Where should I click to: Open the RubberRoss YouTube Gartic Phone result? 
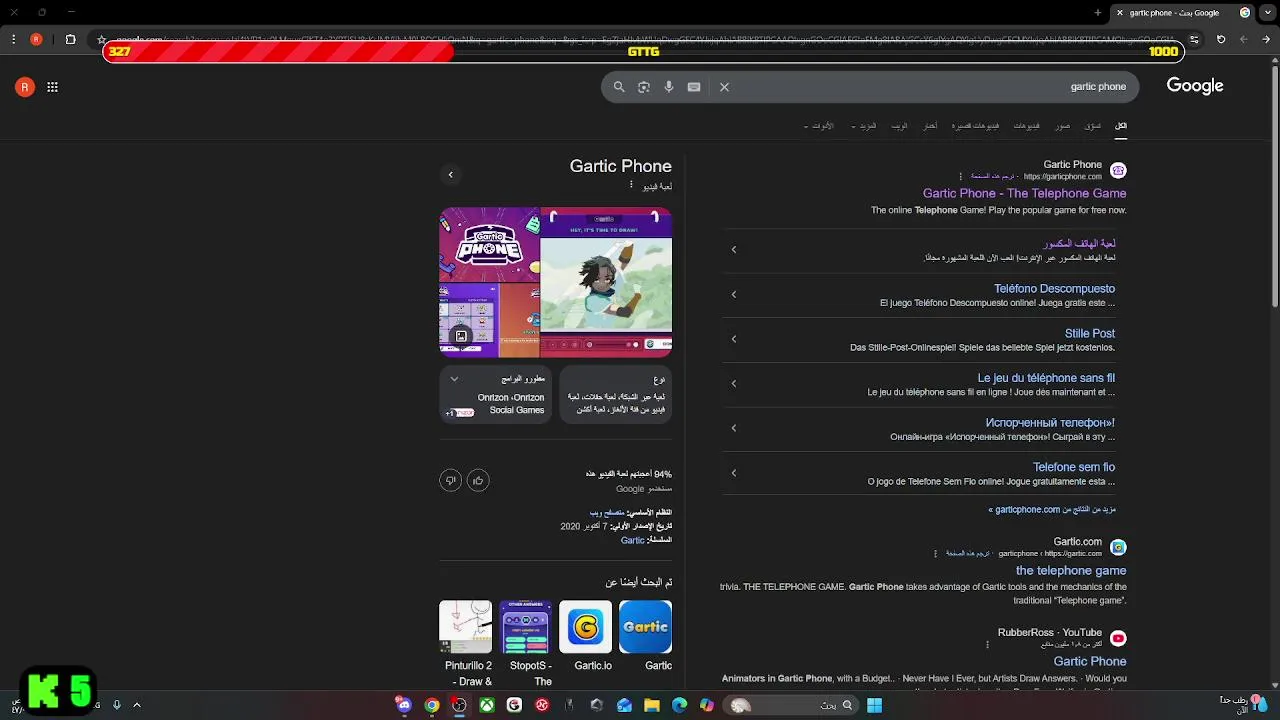[x=1090, y=662]
